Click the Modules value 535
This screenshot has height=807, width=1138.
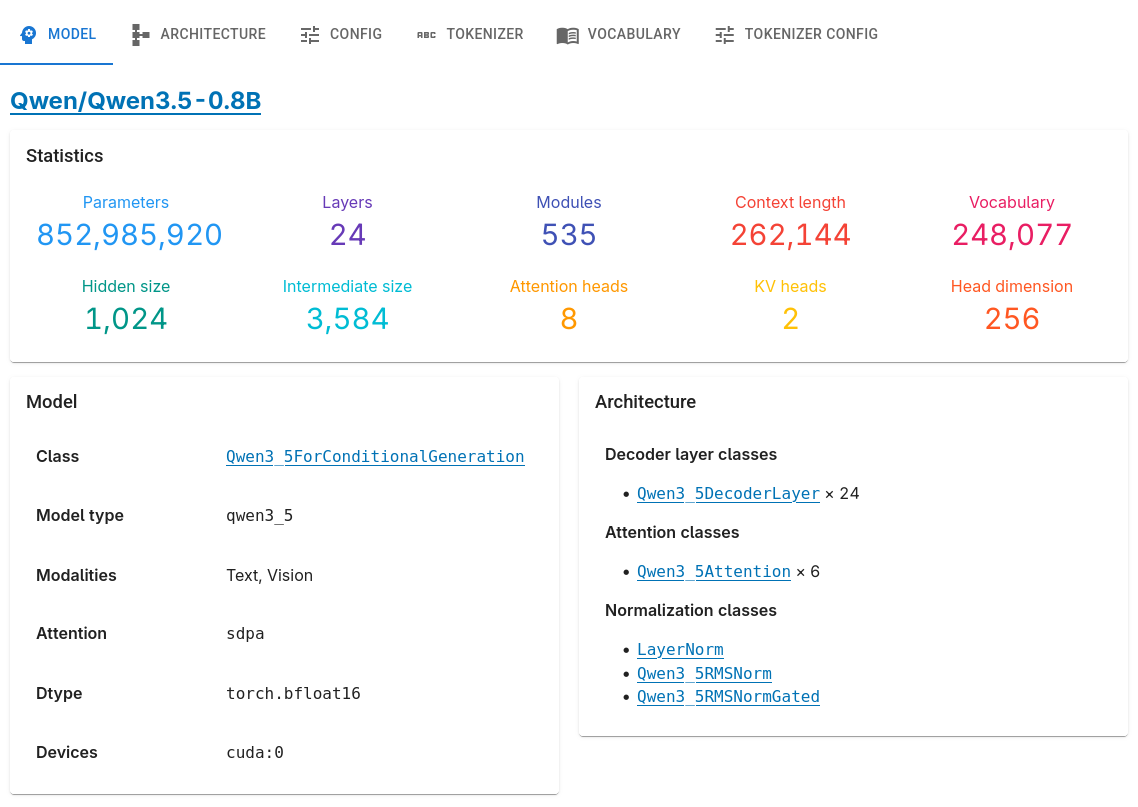coord(569,234)
